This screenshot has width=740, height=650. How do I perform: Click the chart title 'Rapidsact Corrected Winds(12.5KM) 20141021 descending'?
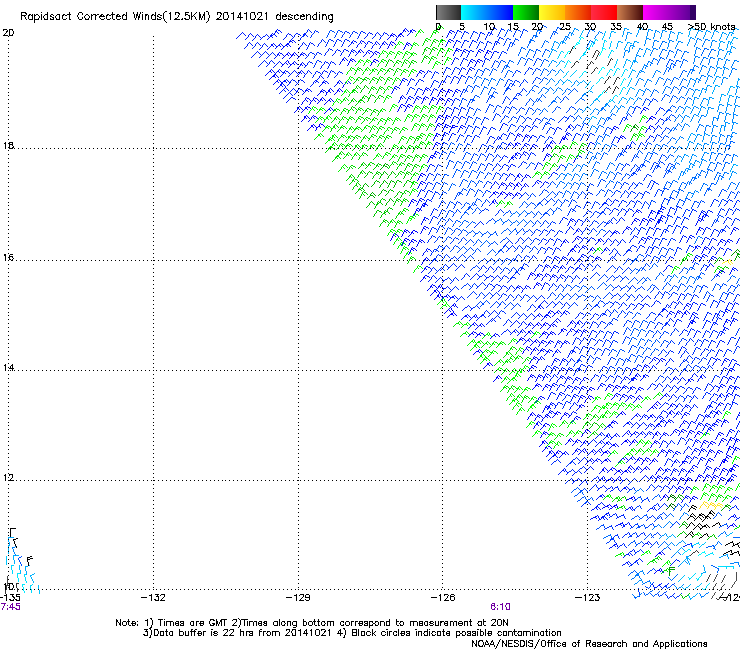pyautogui.click(x=177, y=17)
